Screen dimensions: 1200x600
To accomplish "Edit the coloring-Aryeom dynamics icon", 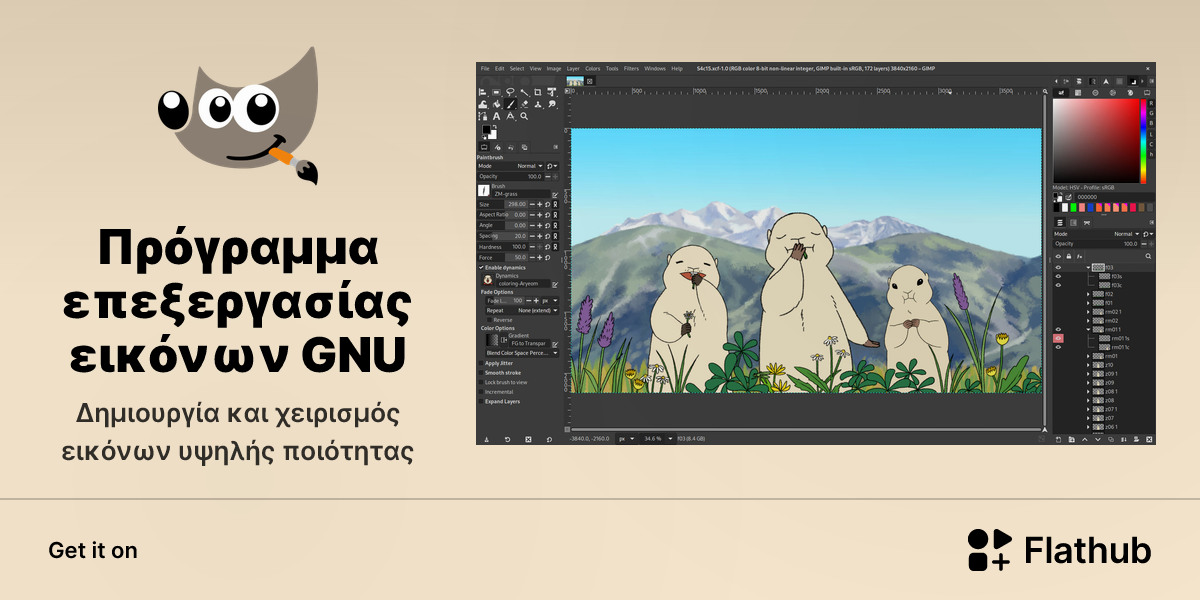I will pos(555,285).
